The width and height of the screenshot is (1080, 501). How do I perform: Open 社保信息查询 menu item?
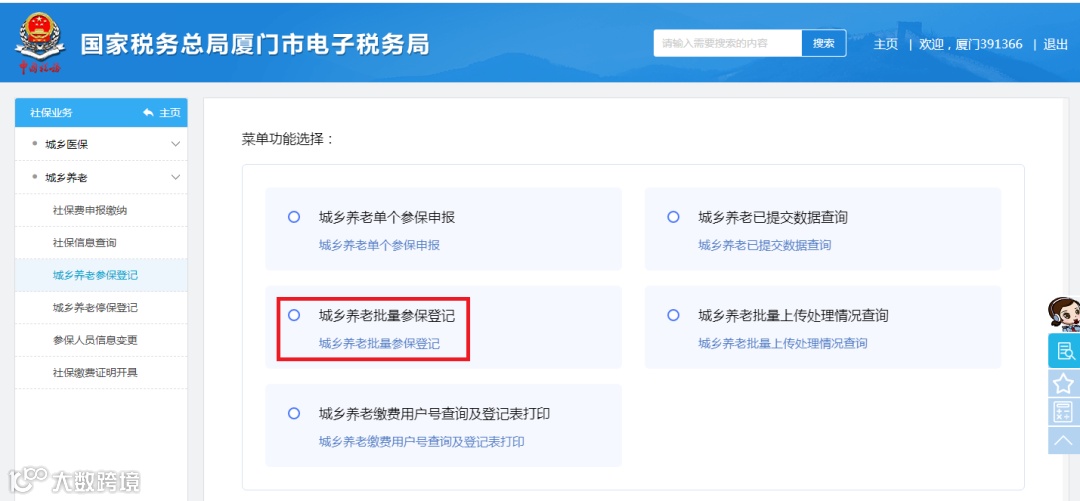[x=101, y=243]
